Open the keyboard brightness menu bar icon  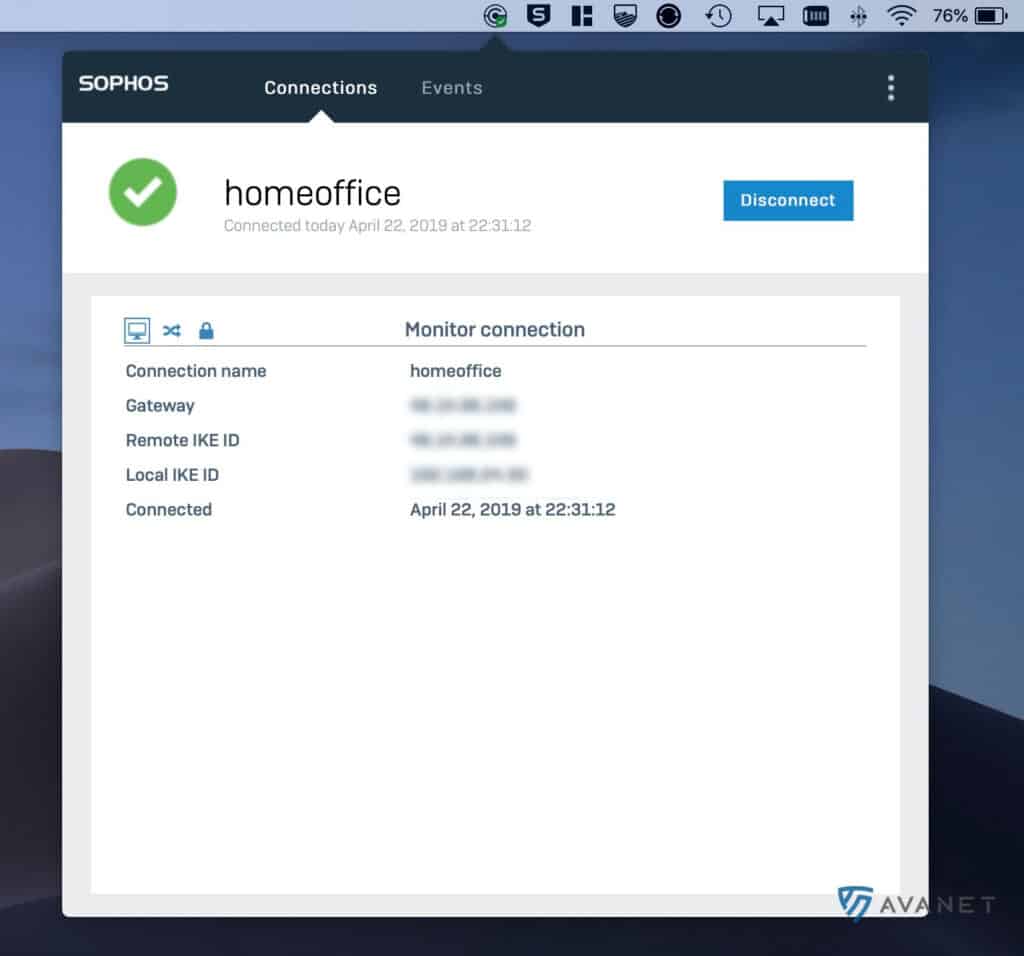(815, 15)
